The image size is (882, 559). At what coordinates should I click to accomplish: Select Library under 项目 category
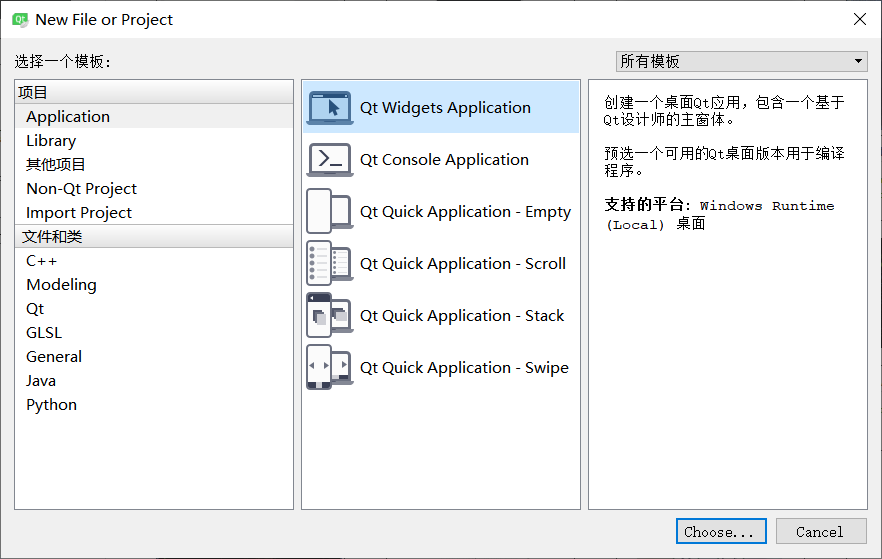coord(51,141)
